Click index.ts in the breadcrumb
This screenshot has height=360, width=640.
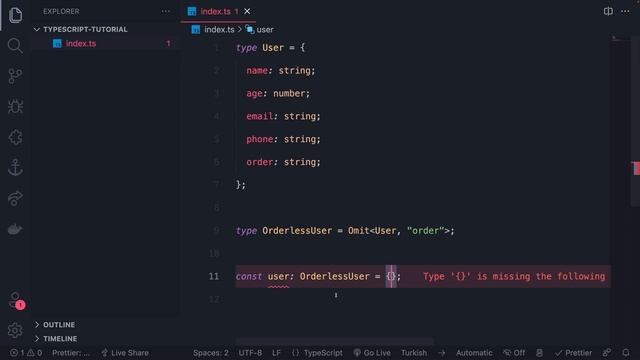(x=219, y=29)
